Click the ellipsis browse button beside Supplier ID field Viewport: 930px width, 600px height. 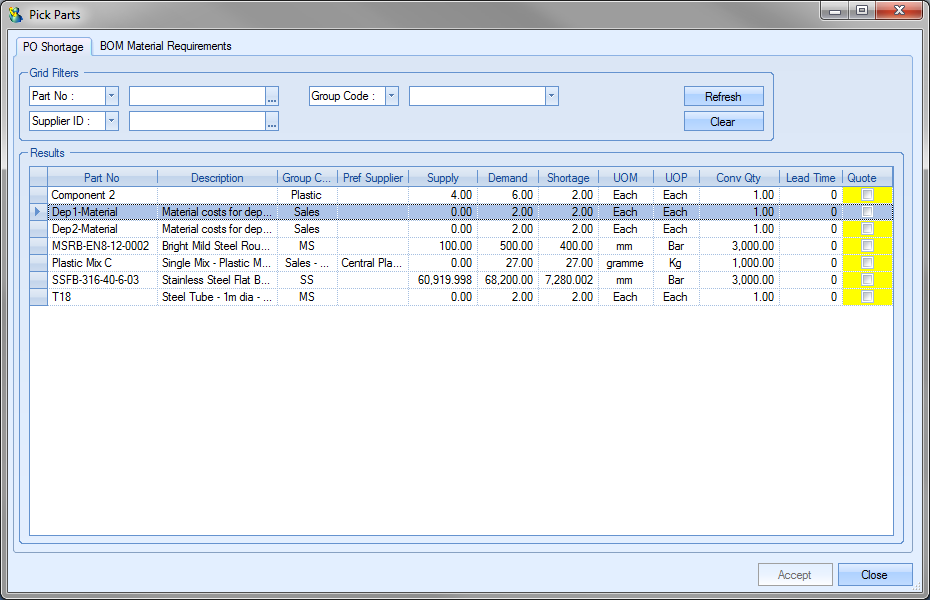click(272, 122)
